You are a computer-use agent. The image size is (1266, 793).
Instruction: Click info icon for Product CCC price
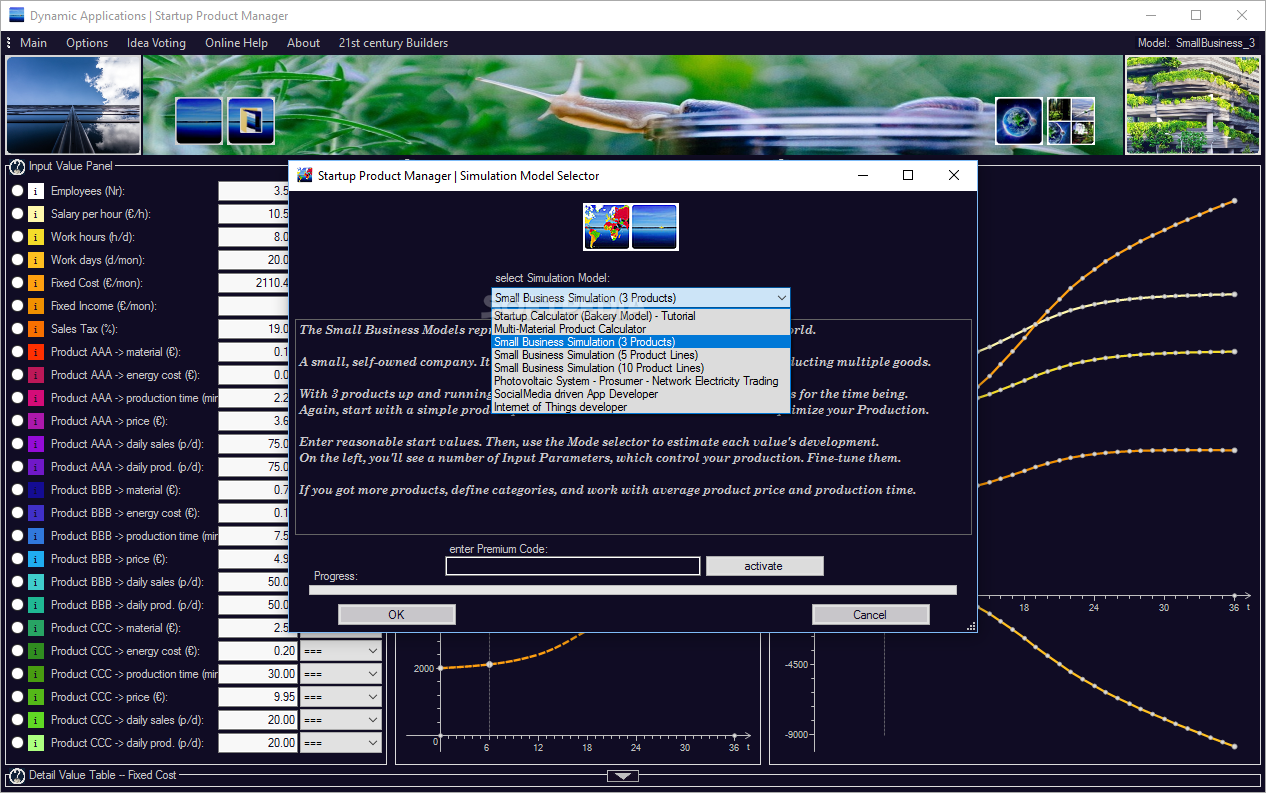[36, 697]
